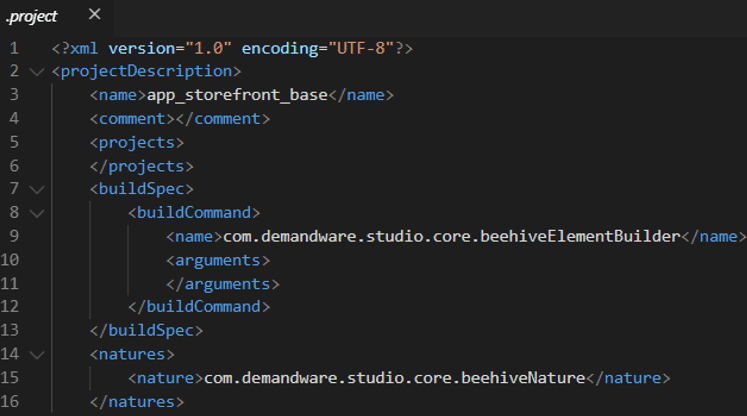Image resolution: width=747 pixels, height=416 pixels.
Task: Collapse the buildCommand element on line 8
Action: (x=37, y=213)
